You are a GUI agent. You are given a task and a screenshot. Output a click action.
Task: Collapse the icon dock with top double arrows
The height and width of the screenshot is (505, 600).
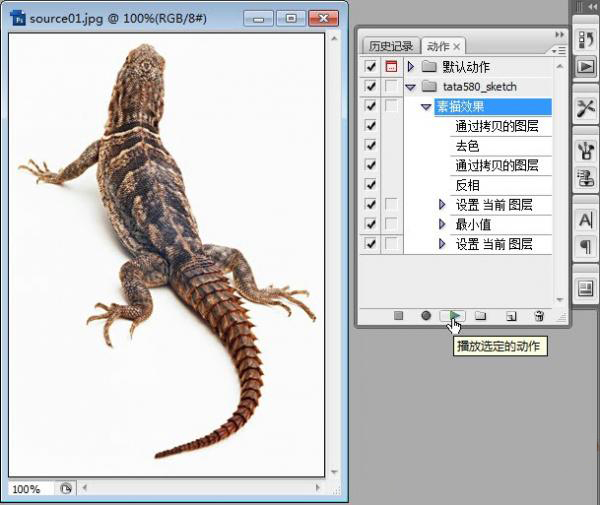592,7
